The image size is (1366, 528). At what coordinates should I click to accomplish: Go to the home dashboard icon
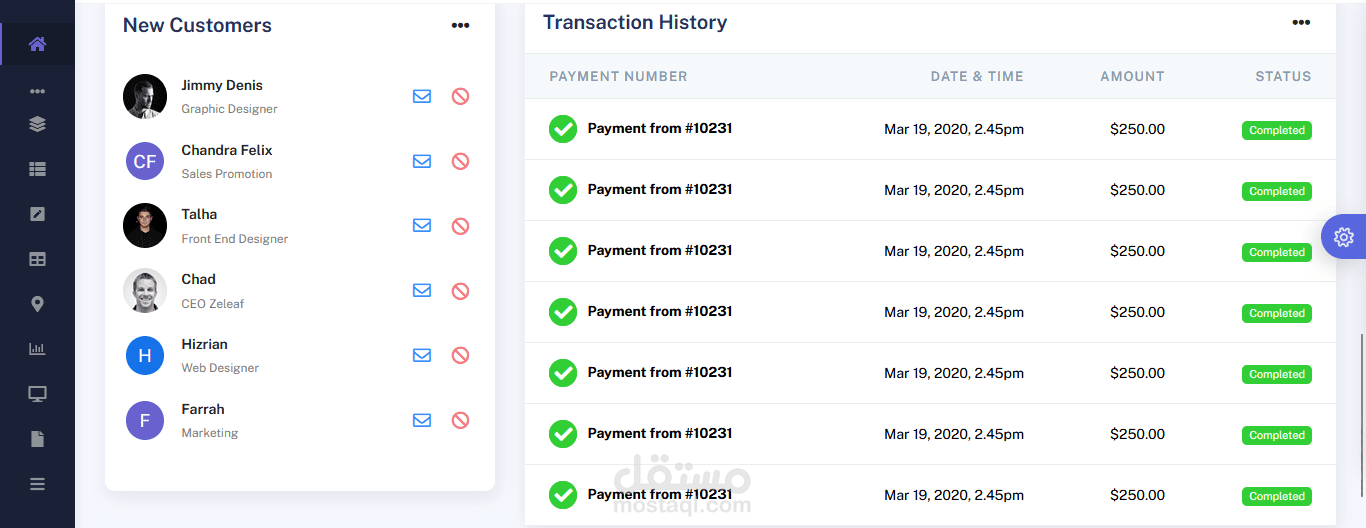pyautogui.click(x=37, y=44)
